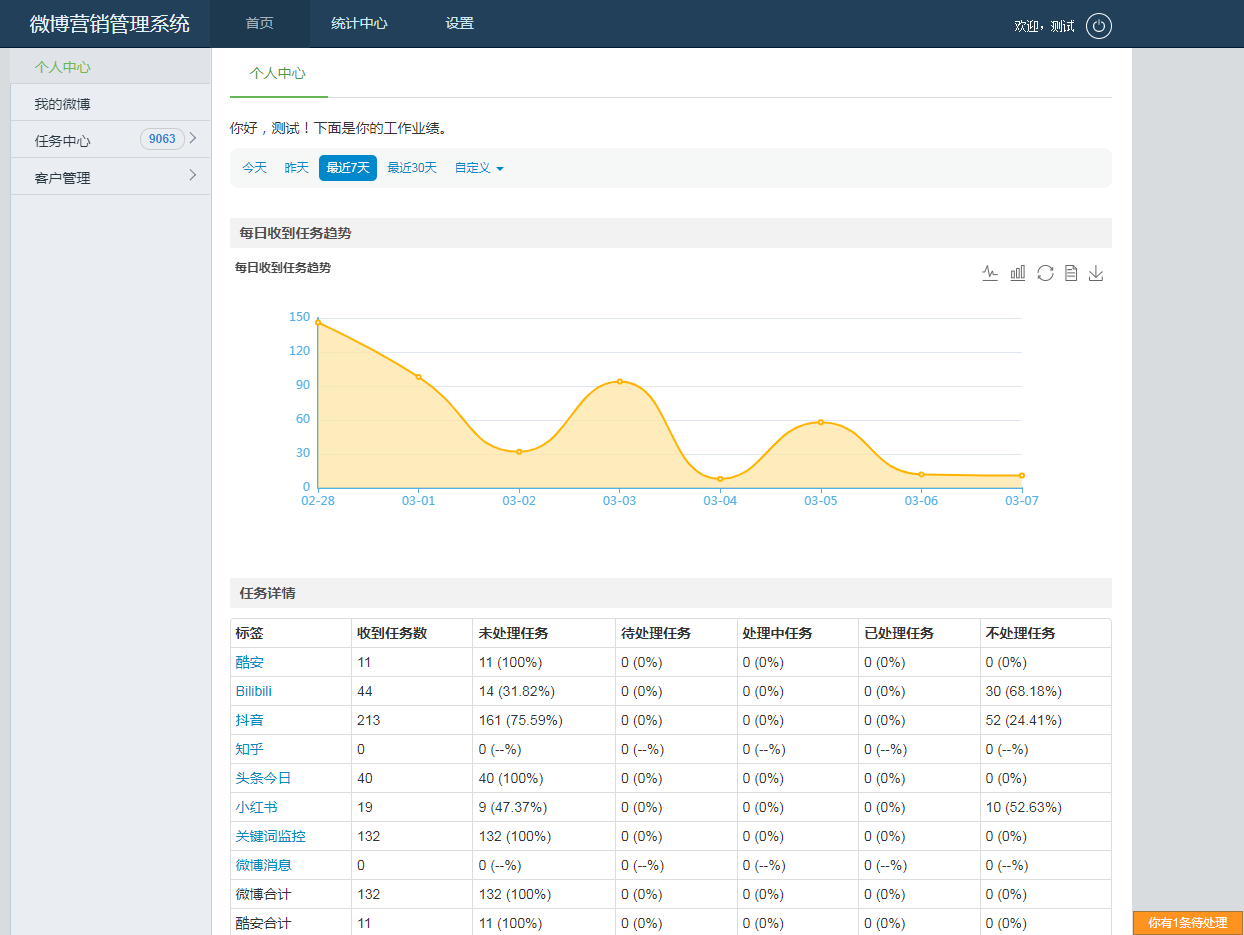
Task: Save chart as image download icon
Action: tap(1096, 273)
